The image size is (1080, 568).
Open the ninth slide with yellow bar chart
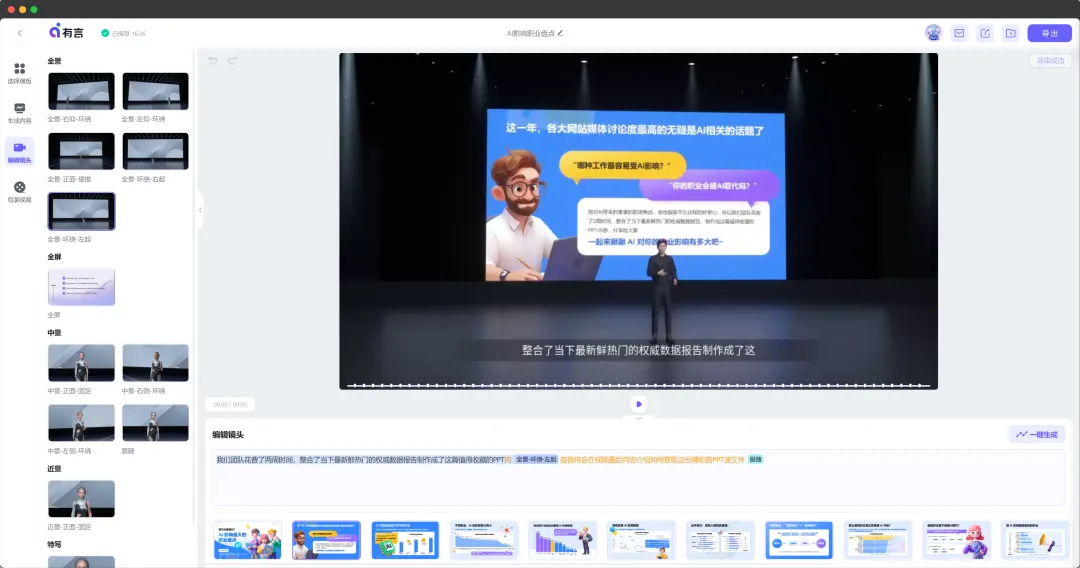tap(878, 540)
